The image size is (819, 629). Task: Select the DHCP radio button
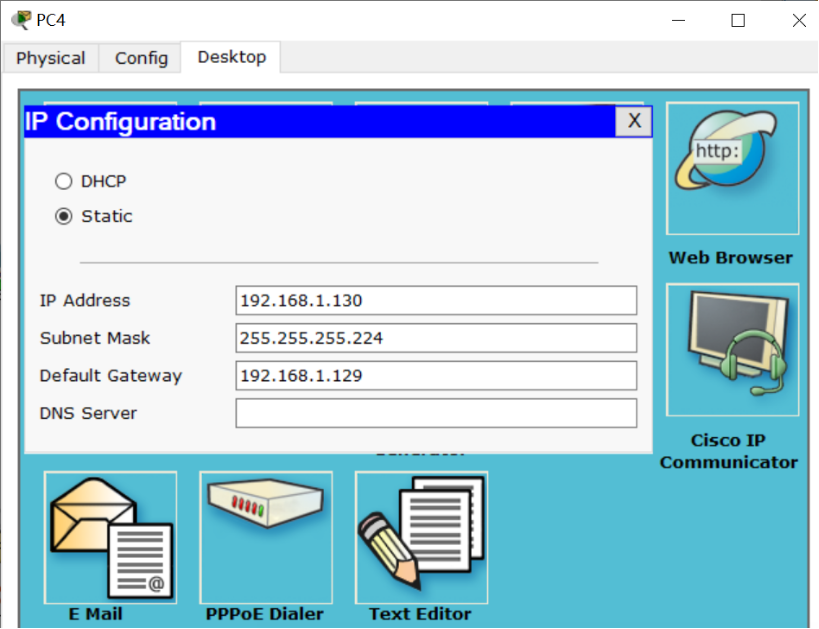64,181
